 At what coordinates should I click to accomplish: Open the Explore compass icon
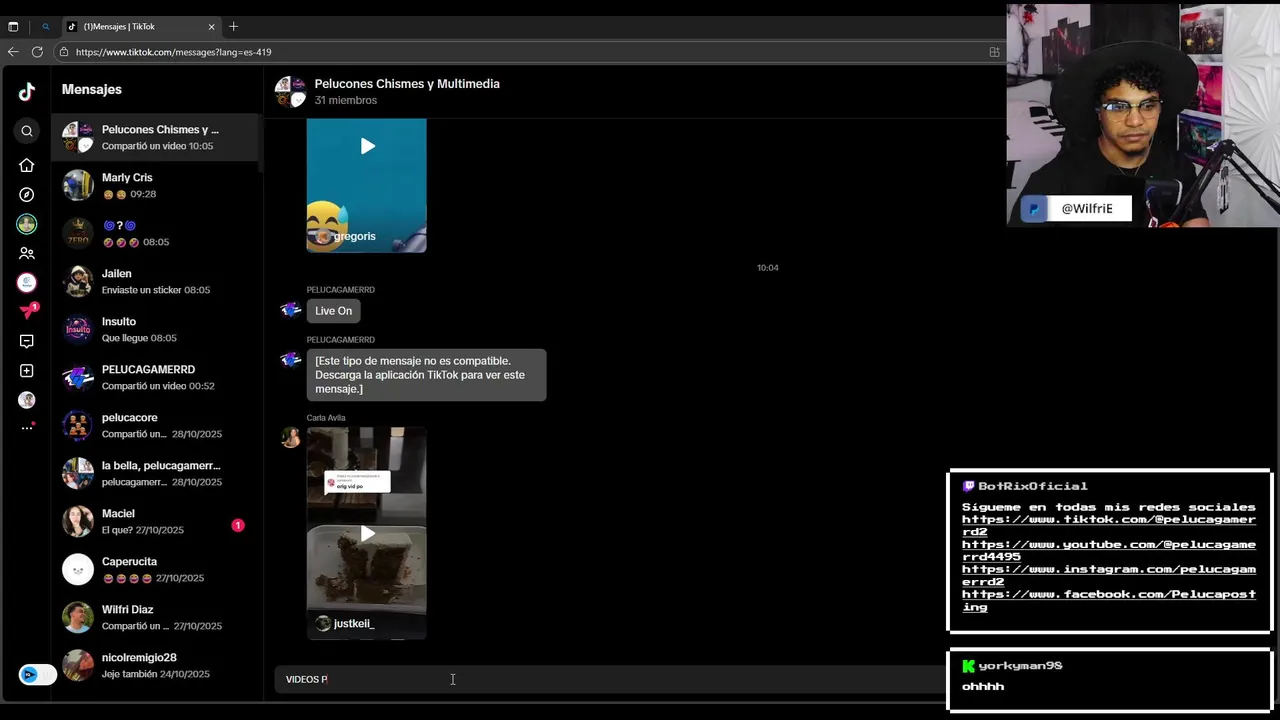(x=27, y=195)
